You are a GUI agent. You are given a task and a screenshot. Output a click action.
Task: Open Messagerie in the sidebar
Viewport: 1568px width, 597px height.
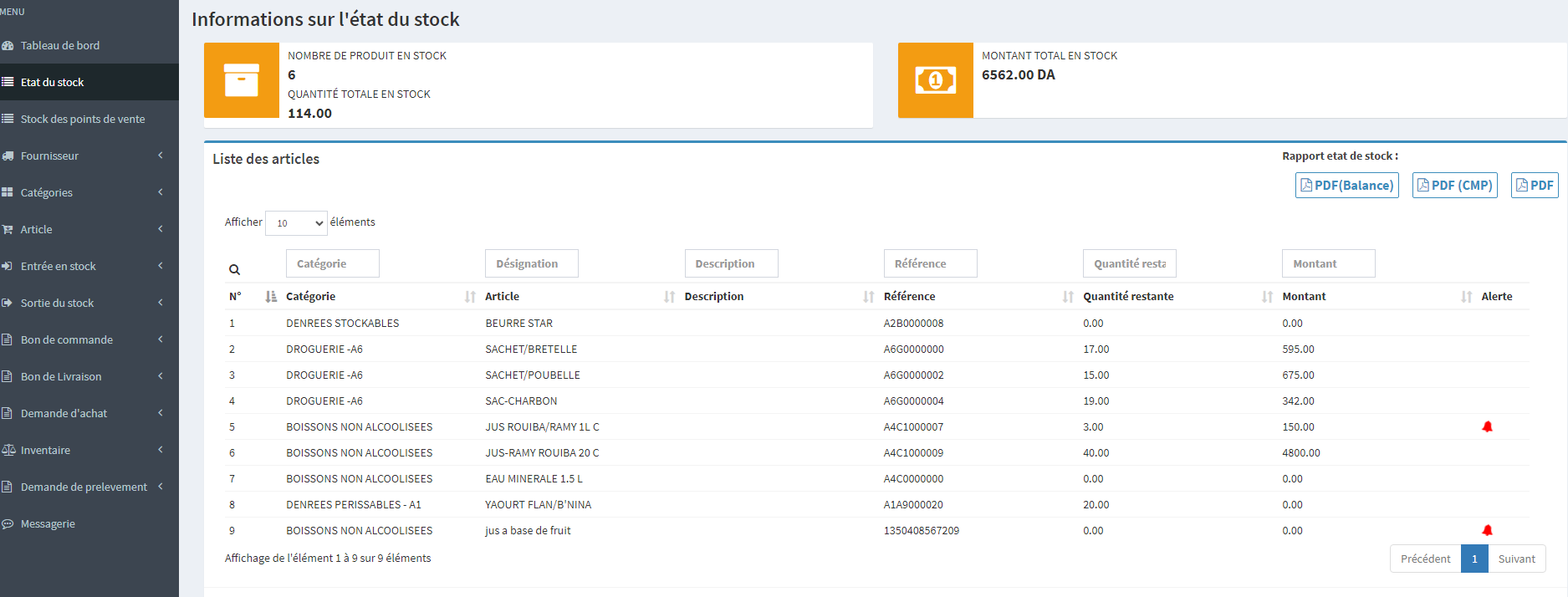[48, 523]
